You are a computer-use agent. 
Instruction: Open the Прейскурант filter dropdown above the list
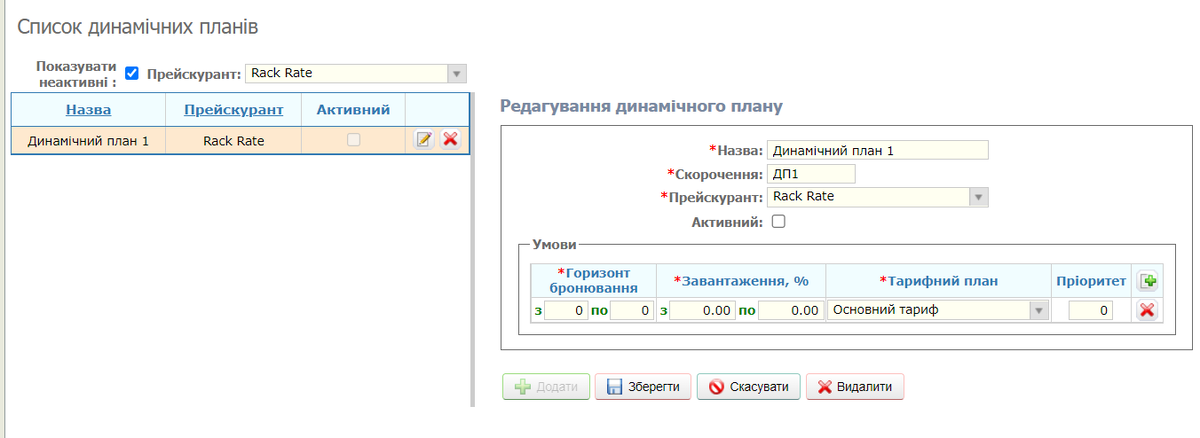point(456,73)
